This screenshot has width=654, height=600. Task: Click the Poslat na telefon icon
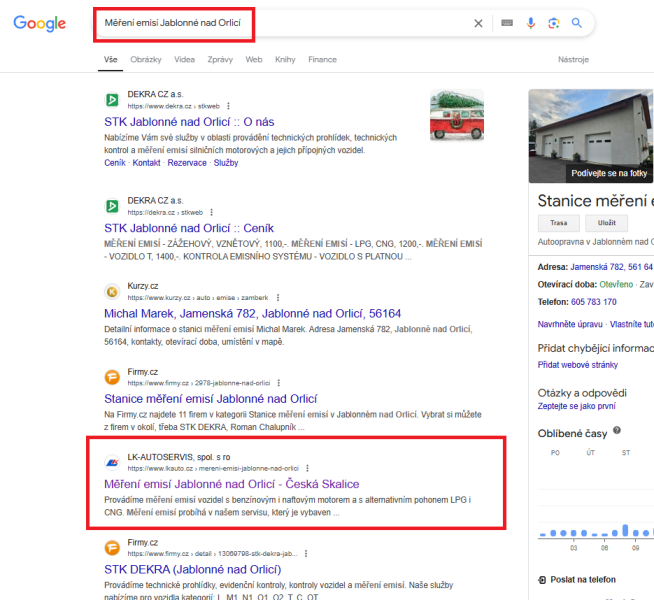point(542,580)
